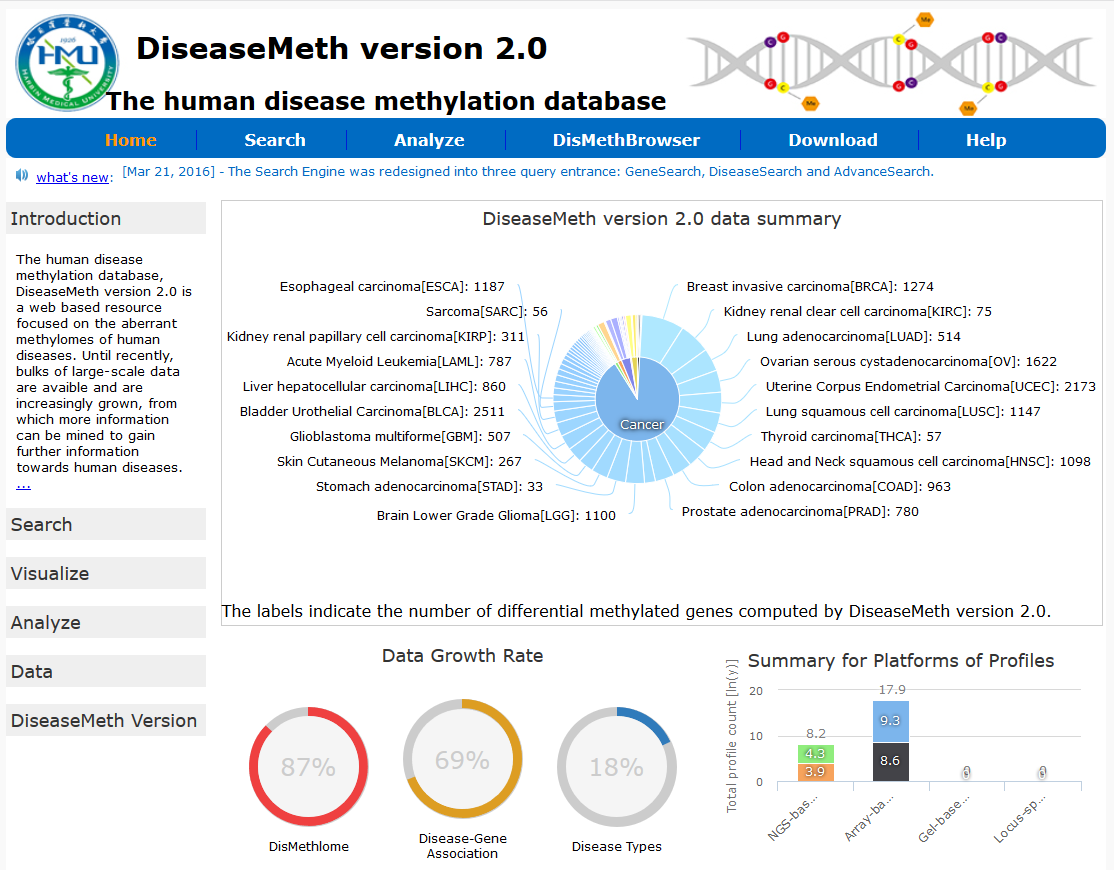Click the dark 8.6 Array-based bar segment
The width and height of the screenshot is (1114, 870).
point(890,762)
